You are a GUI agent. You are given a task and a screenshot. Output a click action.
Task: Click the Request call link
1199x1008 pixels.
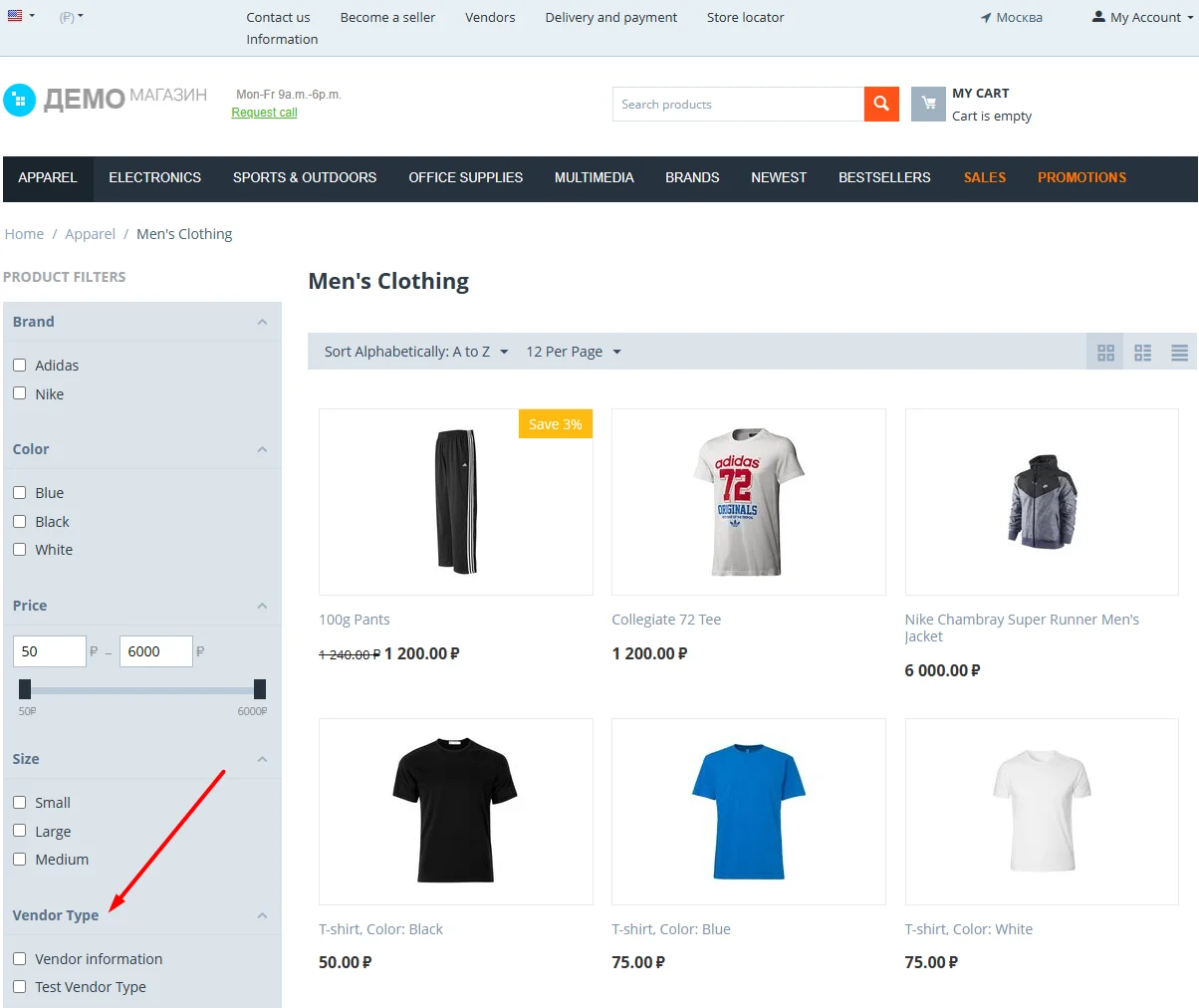click(264, 113)
